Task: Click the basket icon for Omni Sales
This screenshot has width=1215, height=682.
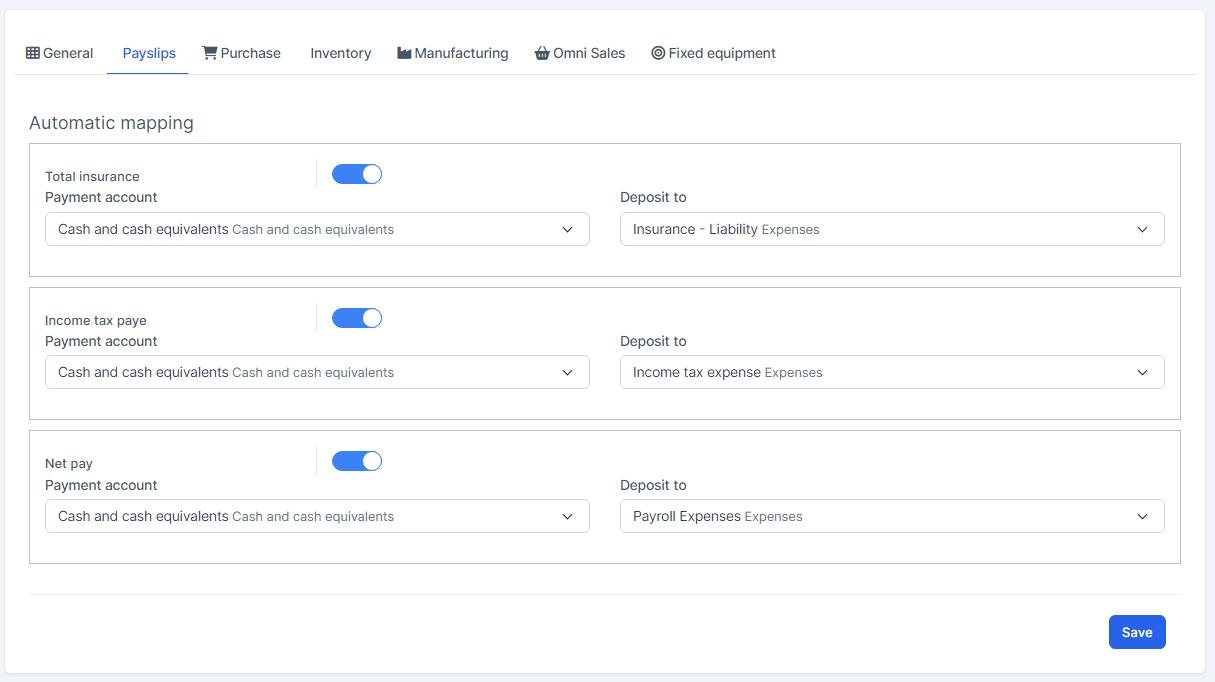Action: tap(542, 53)
